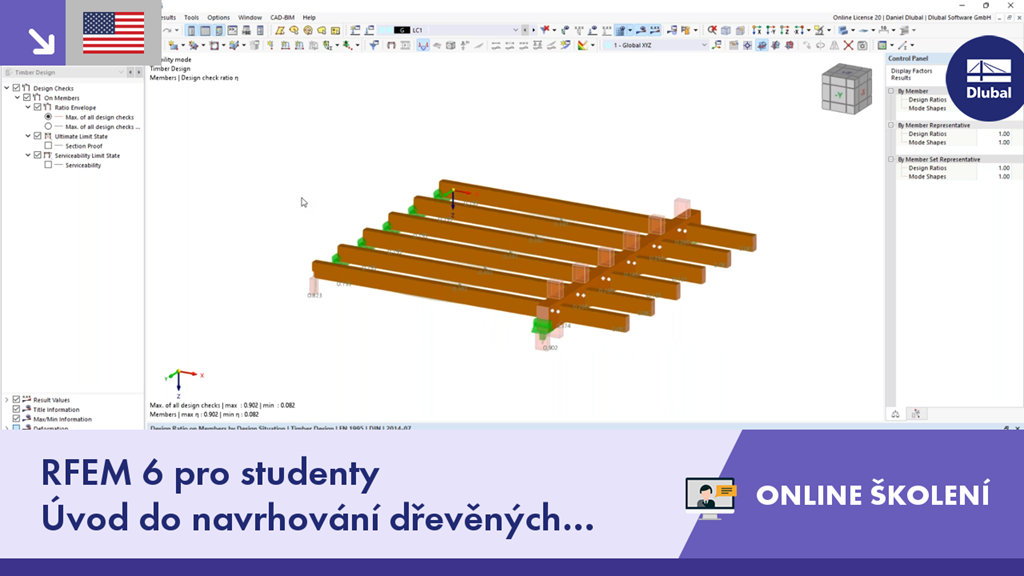Screen dimensions: 1024x576
Task: Collapse the Ultimate Limit State node
Action: pos(28,136)
